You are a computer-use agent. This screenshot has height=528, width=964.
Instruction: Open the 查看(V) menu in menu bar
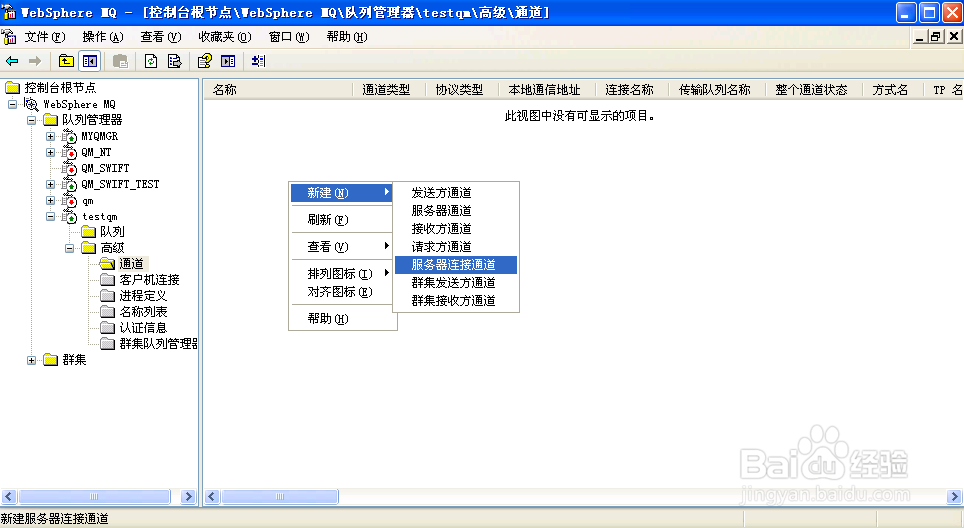(160, 37)
